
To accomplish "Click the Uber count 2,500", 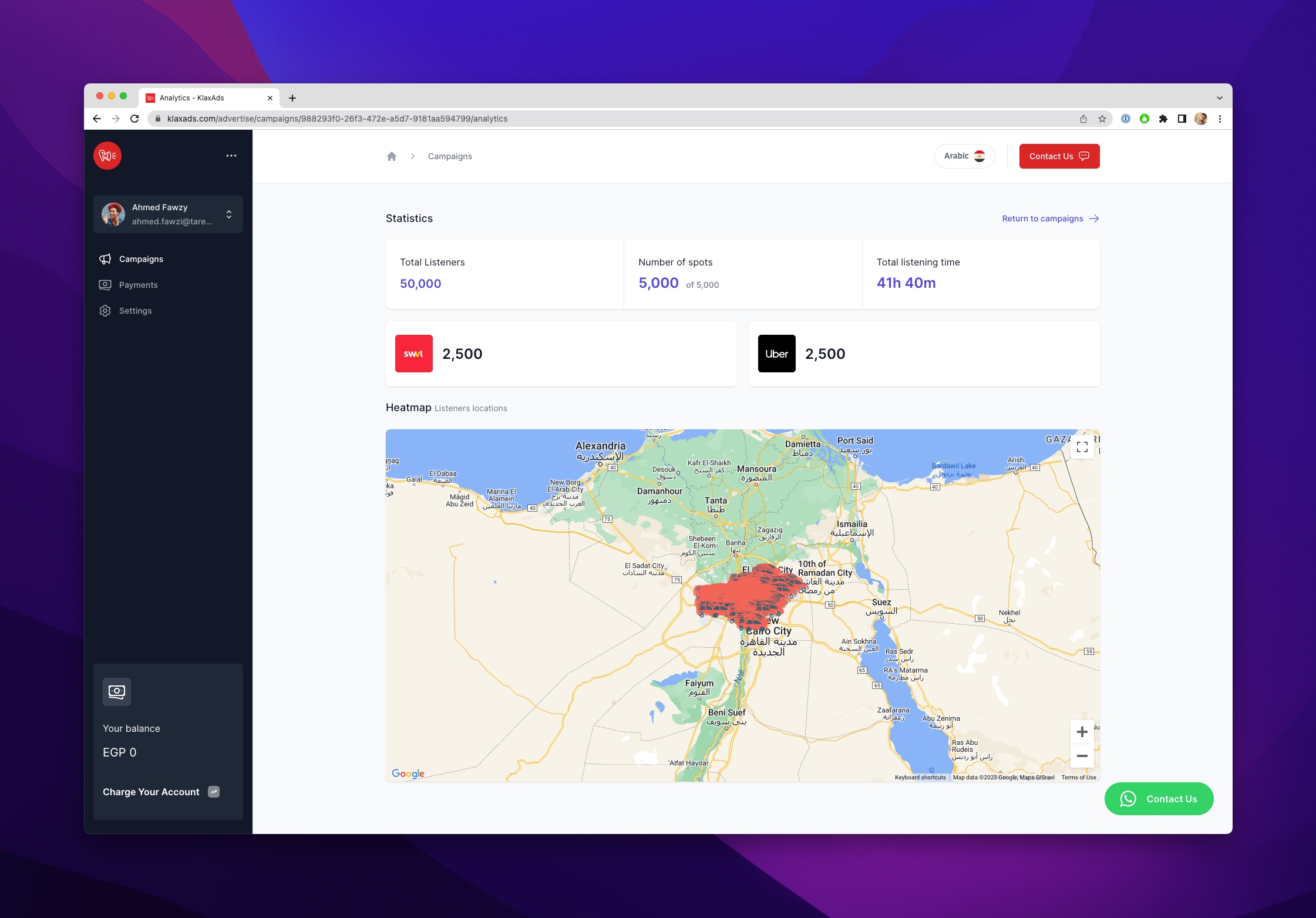I will pos(825,354).
